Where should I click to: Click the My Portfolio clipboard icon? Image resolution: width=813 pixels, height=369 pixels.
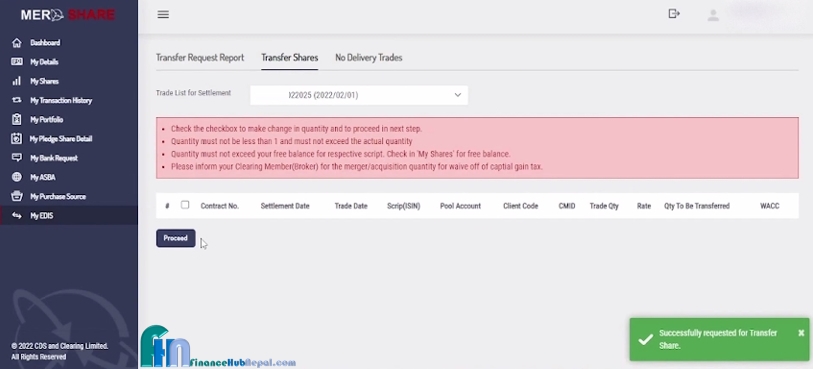click(17, 119)
